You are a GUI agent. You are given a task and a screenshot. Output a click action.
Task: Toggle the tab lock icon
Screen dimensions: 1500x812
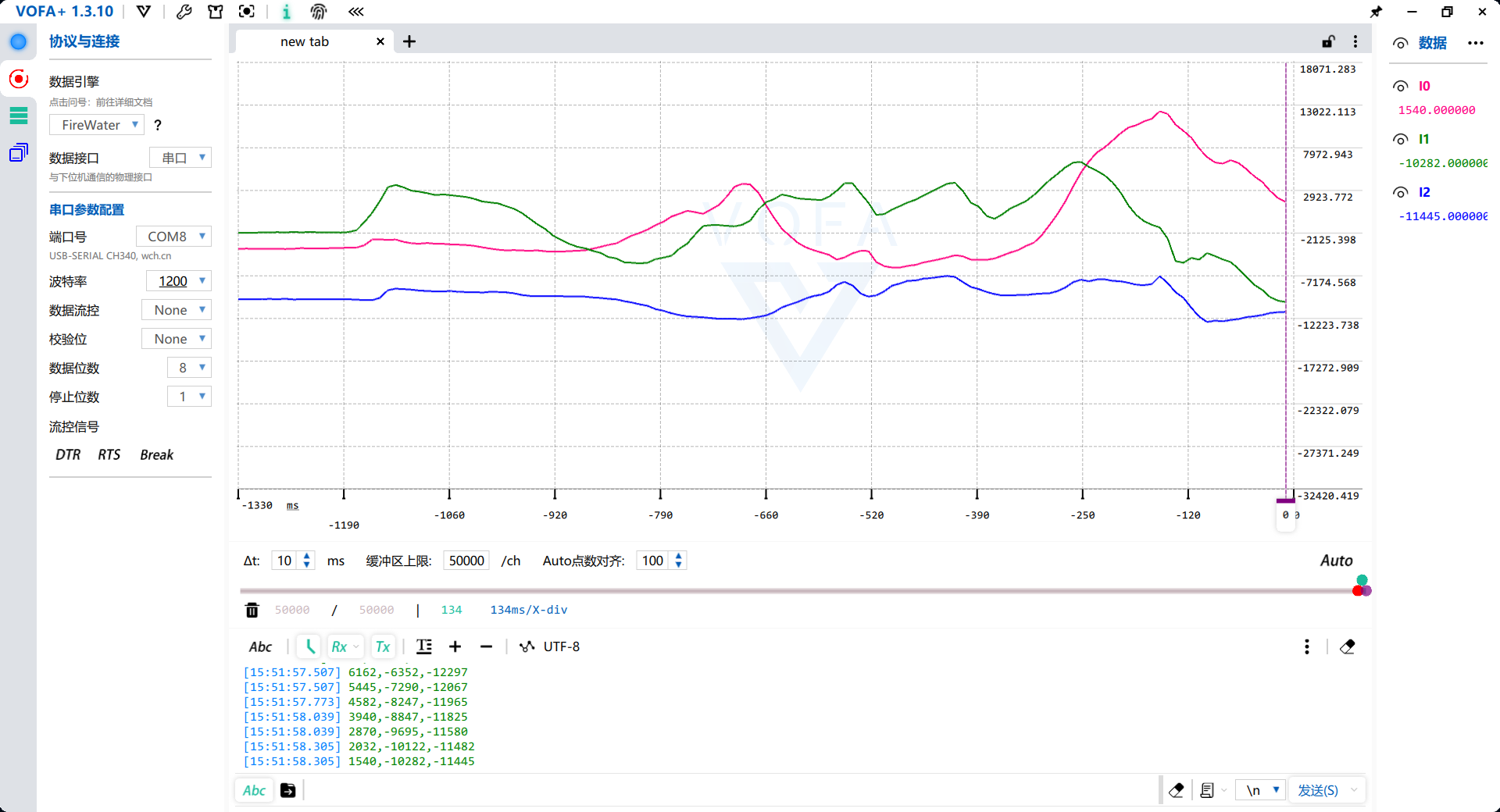tap(1328, 41)
